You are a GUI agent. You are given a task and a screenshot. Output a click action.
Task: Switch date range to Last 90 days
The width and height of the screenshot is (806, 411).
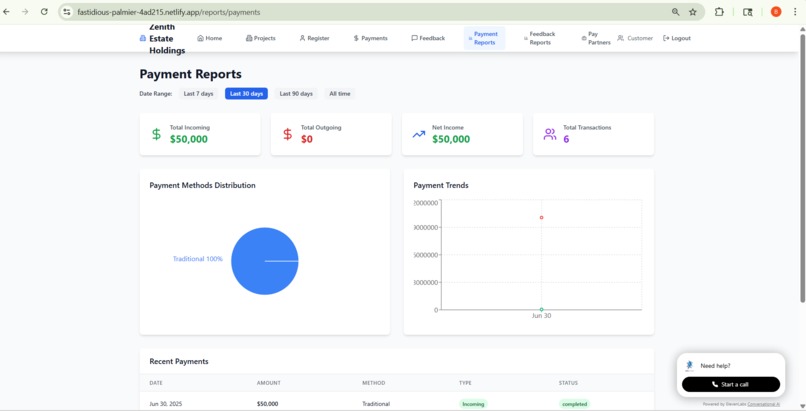click(296, 94)
